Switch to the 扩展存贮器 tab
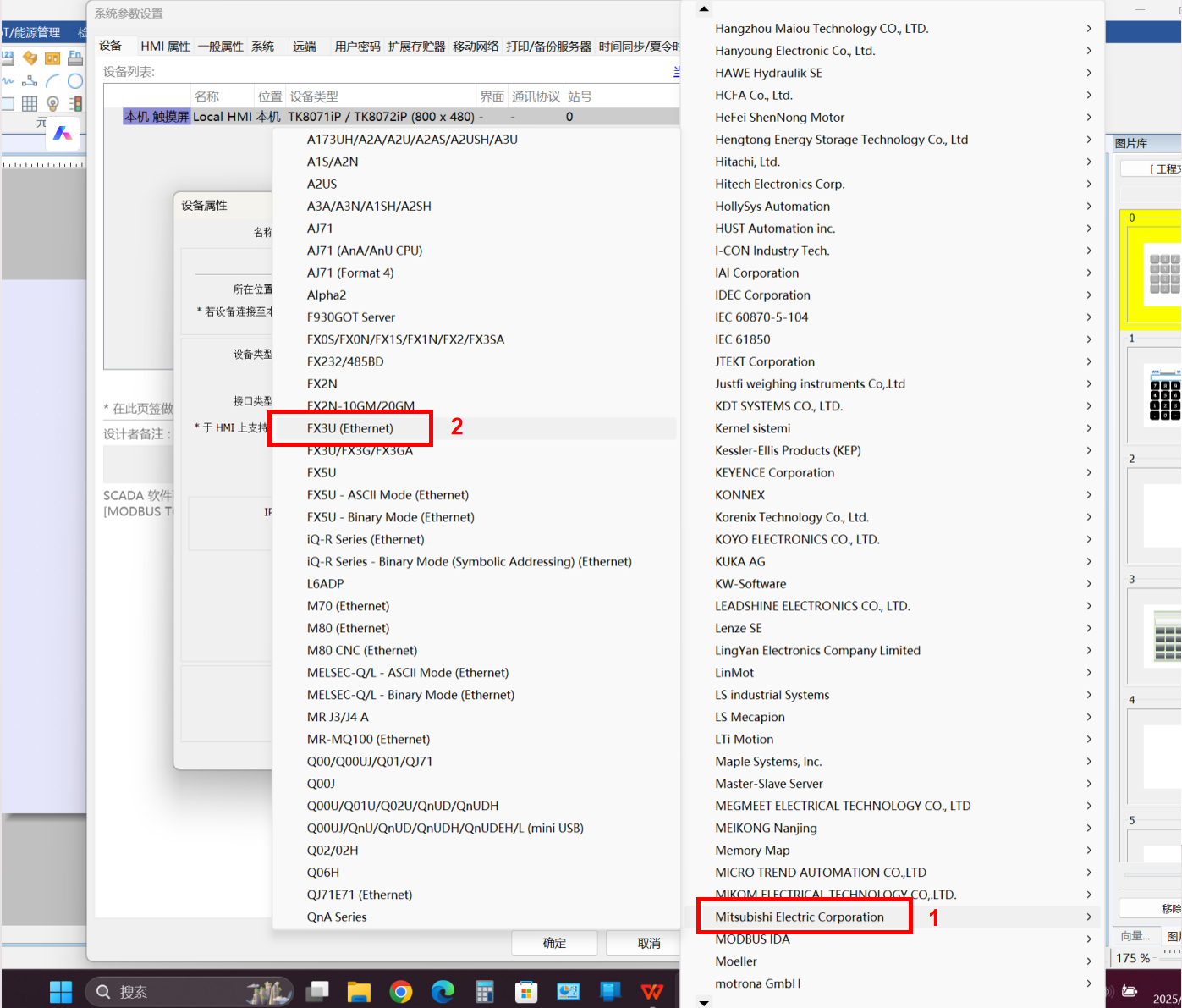The width and height of the screenshot is (1182, 1008). coord(416,47)
